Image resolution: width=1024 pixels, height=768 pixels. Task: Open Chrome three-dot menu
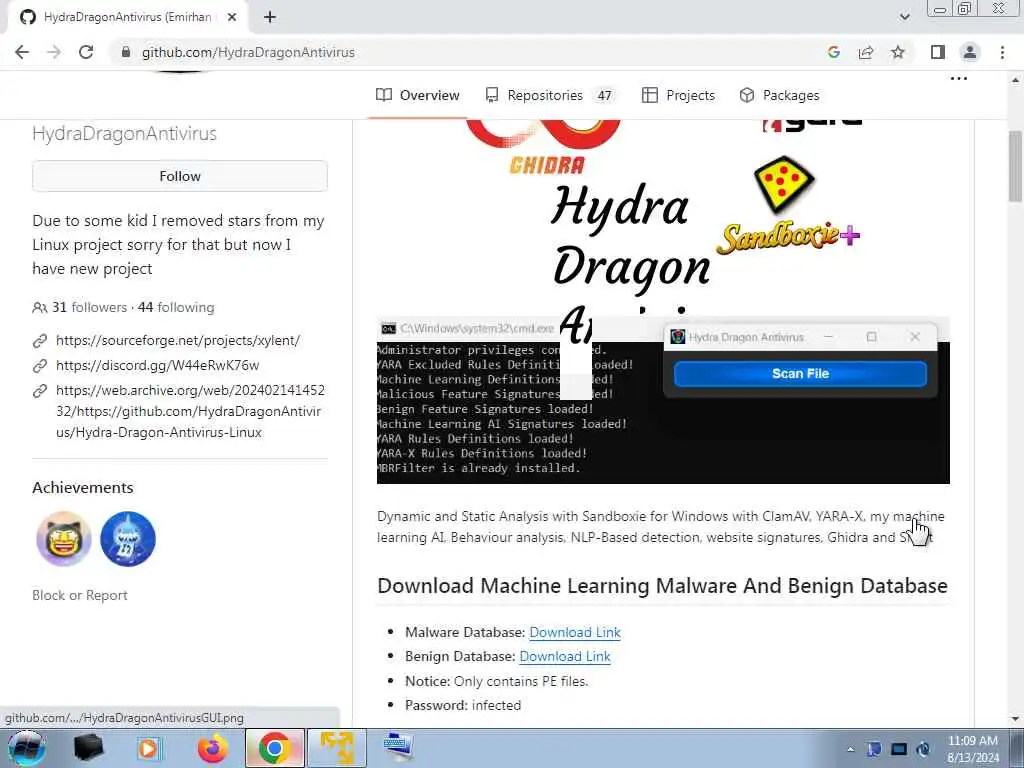(1002, 52)
